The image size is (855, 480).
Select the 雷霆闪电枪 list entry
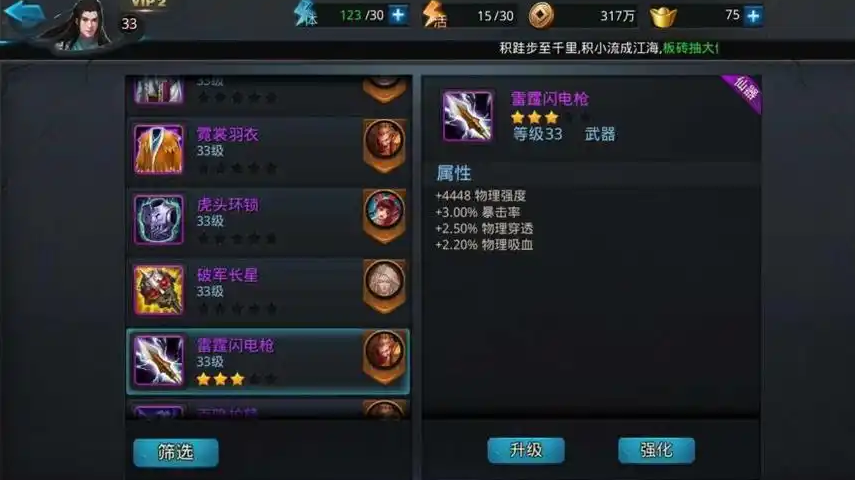click(x=268, y=361)
